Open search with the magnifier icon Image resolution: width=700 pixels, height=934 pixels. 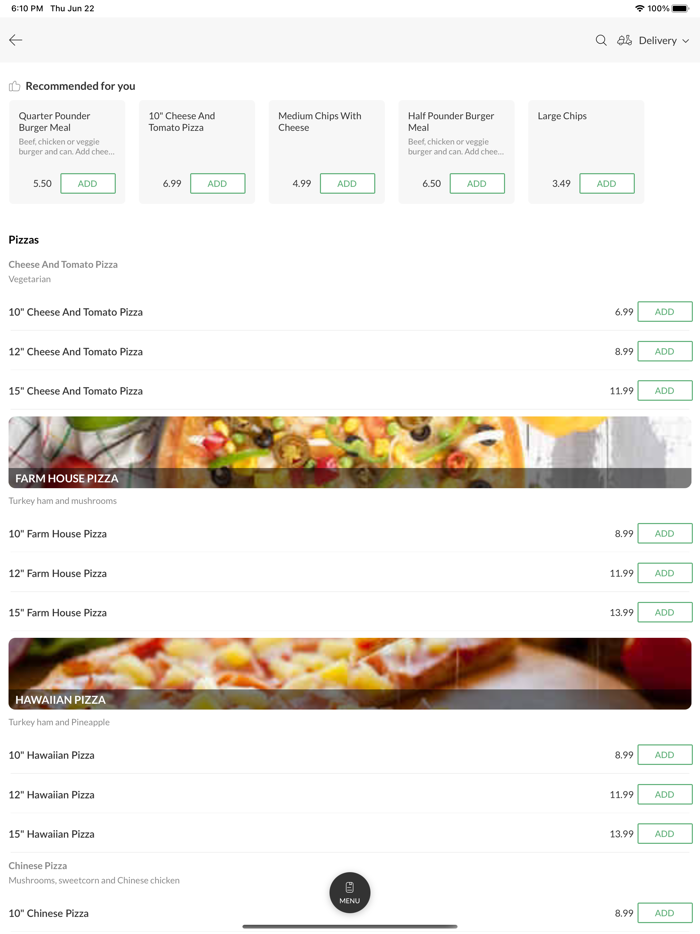point(600,40)
